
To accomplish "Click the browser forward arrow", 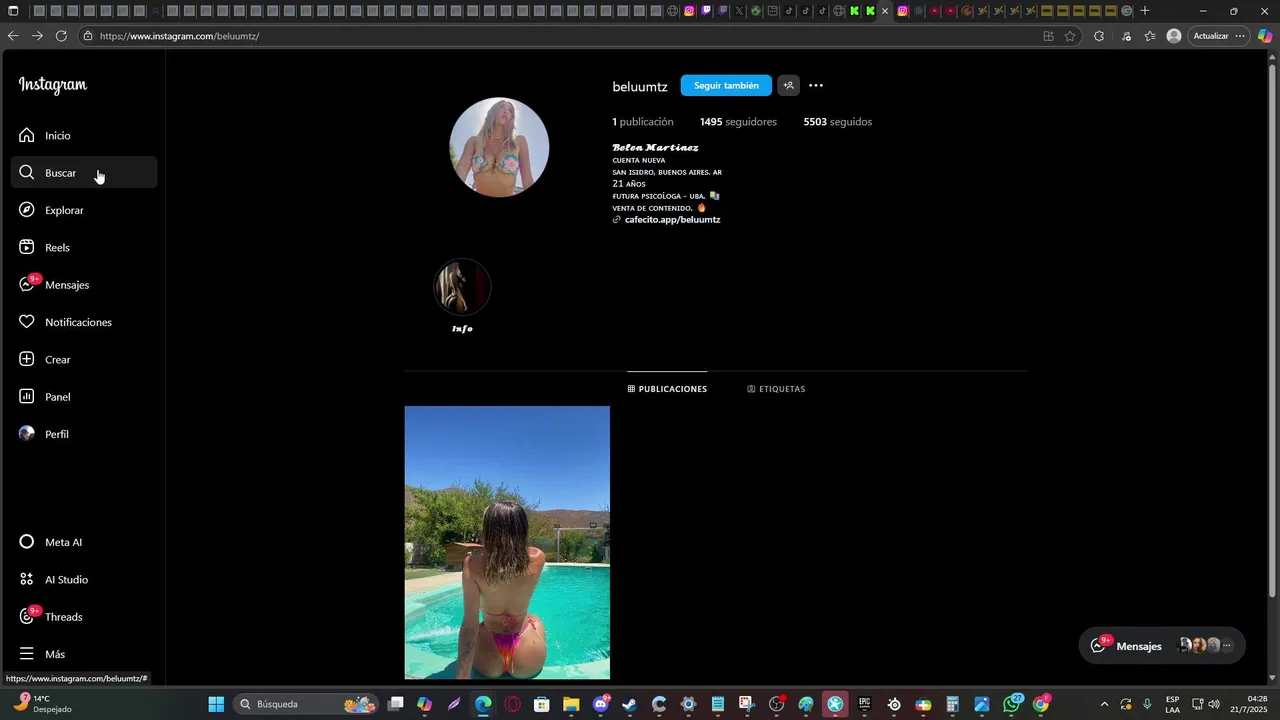I will (x=37, y=36).
